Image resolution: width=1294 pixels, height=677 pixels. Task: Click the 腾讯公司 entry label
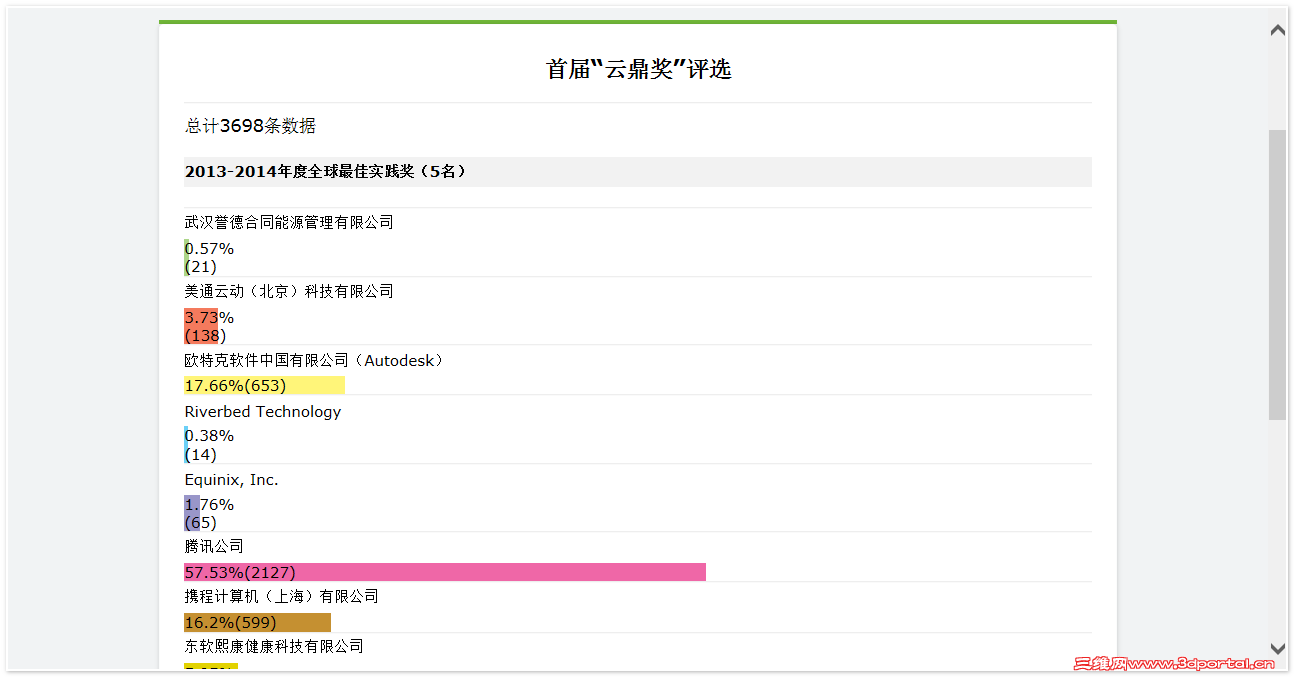[x=214, y=546]
